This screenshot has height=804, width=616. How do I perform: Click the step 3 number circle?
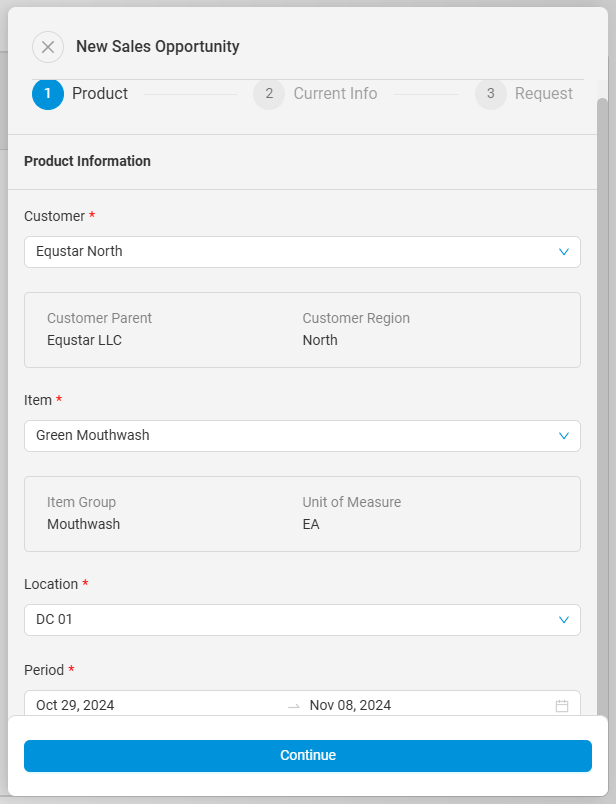490,94
